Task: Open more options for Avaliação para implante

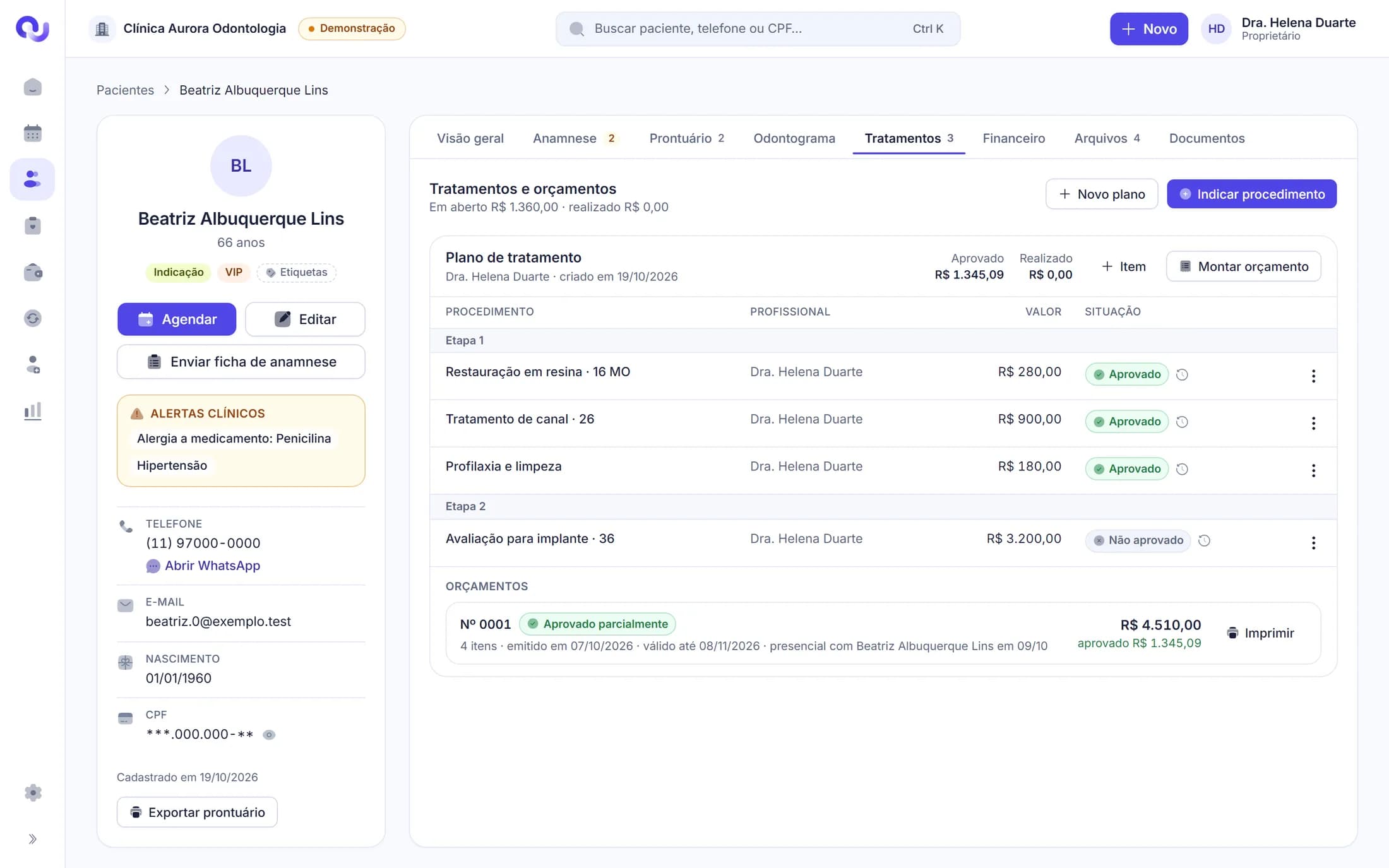Action: pyautogui.click(x=1313, y=542)
